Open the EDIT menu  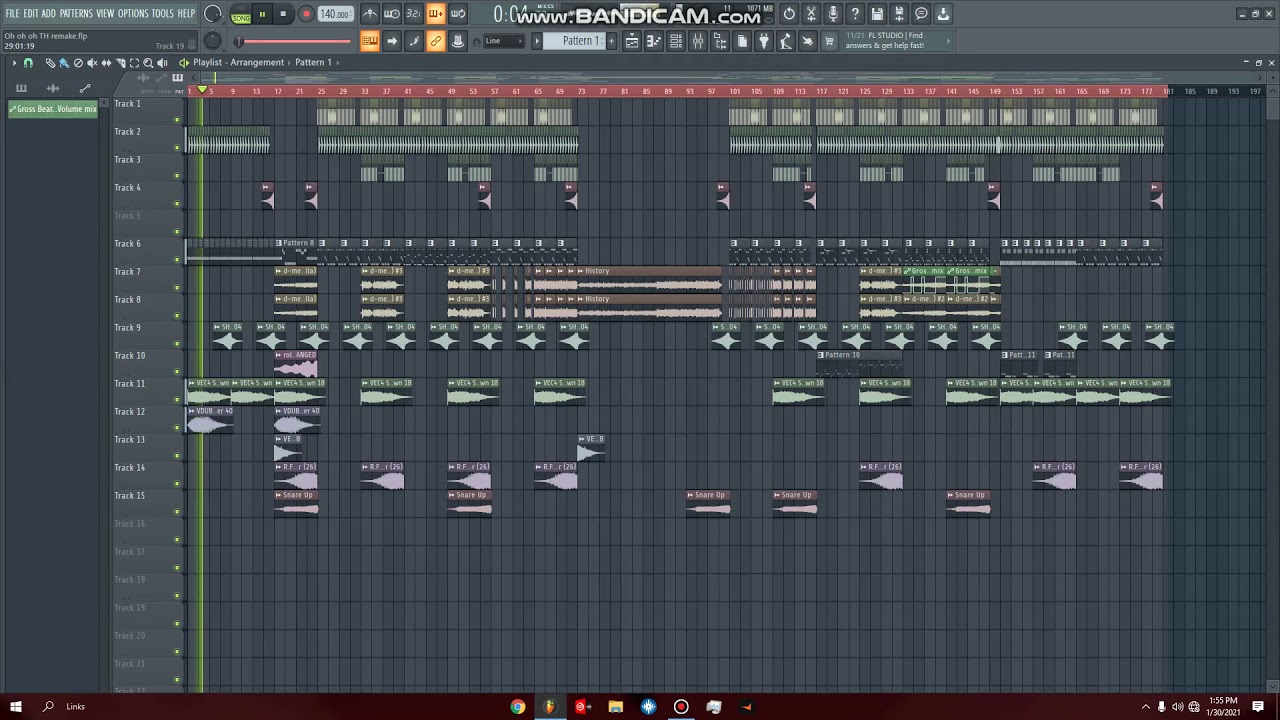tap(31, 13)
